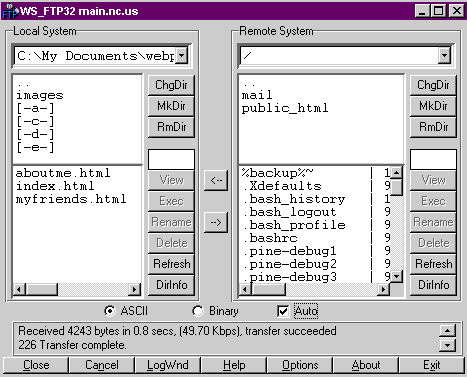Select myfriends.html in local files
This screenshot has height=377, width=467.
pyautogui.click(x=71, y=199)
